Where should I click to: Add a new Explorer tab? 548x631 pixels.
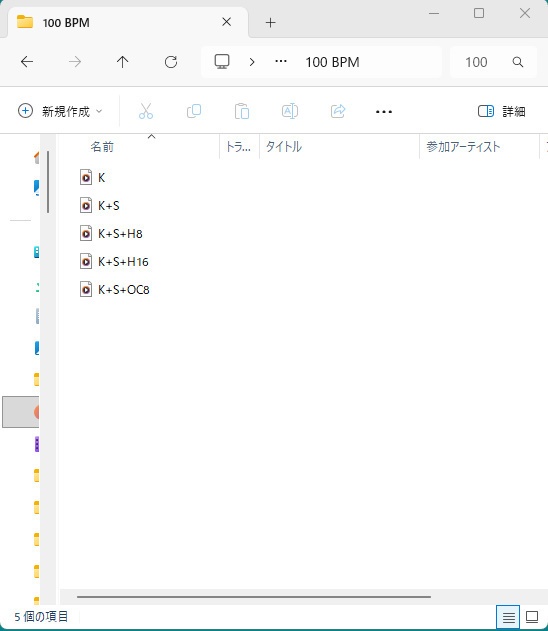point(270,23)
